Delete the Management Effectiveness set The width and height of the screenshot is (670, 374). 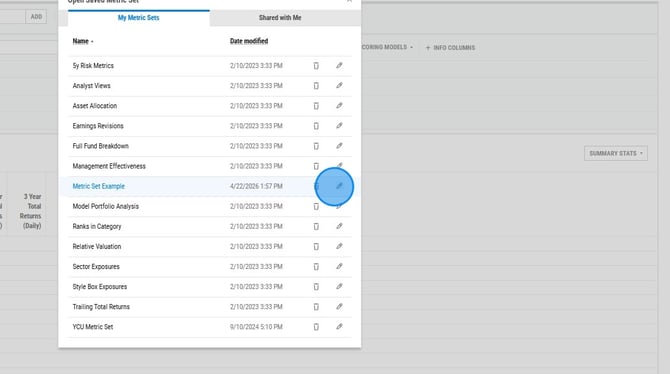(x=316, y=166)
